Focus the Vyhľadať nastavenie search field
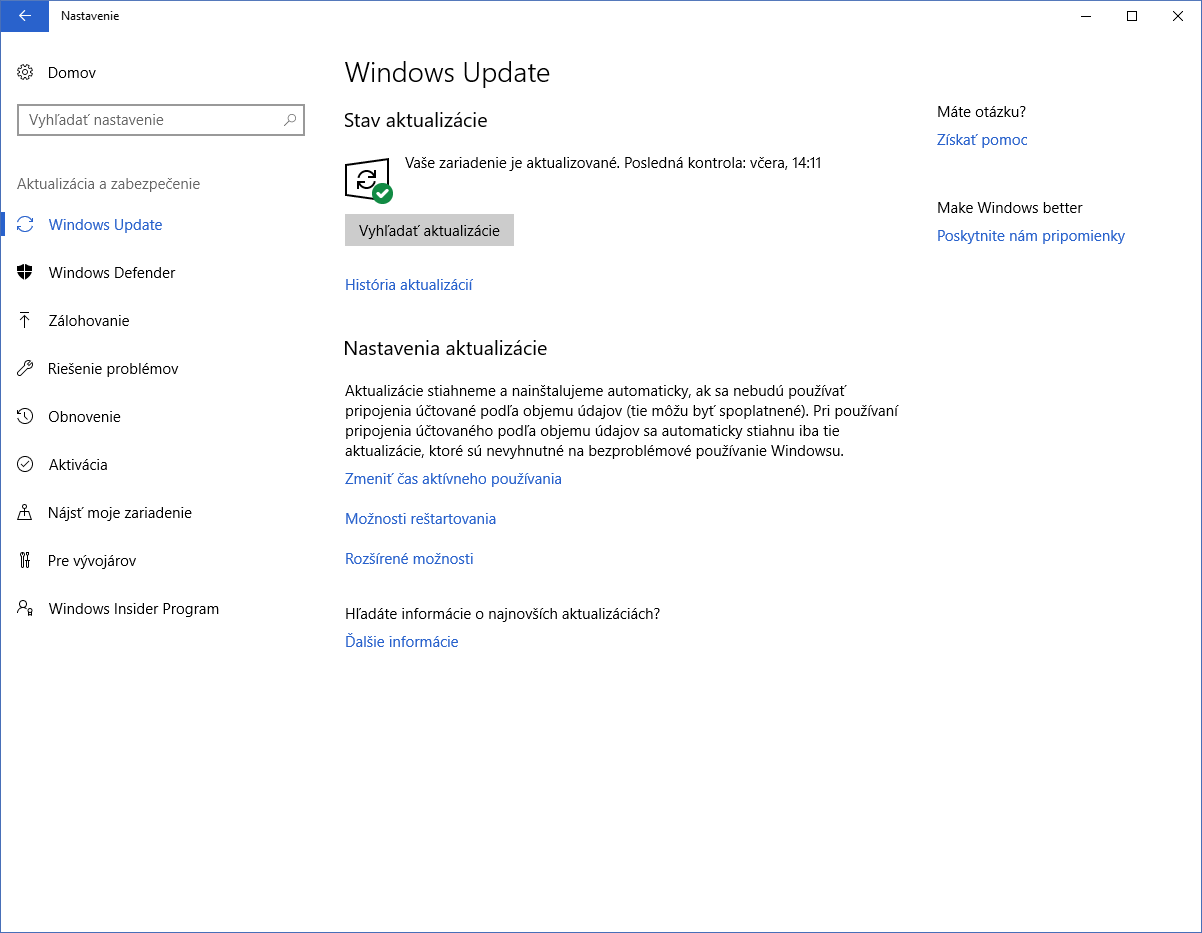Image resolution: width=1202 pixels, height=933 pixels. (161, 120)
